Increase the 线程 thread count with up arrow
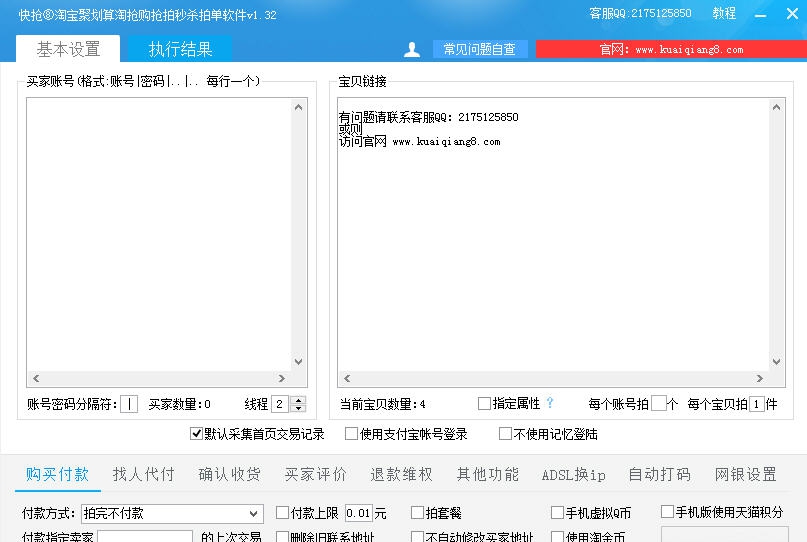The image size is (807, 542). (x=298, y=400)
